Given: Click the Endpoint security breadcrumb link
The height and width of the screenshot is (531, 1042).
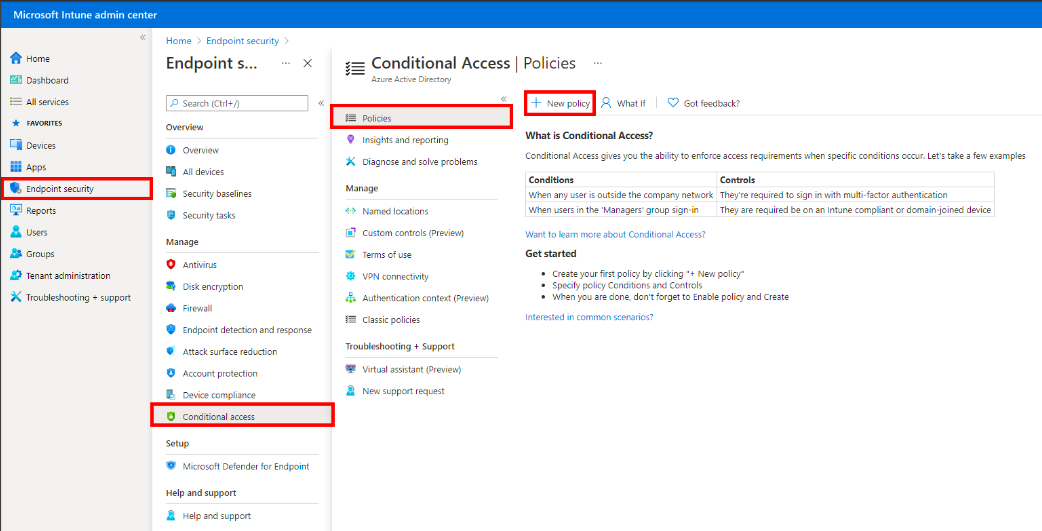Looking at the screenshot, I should point(243,41).
